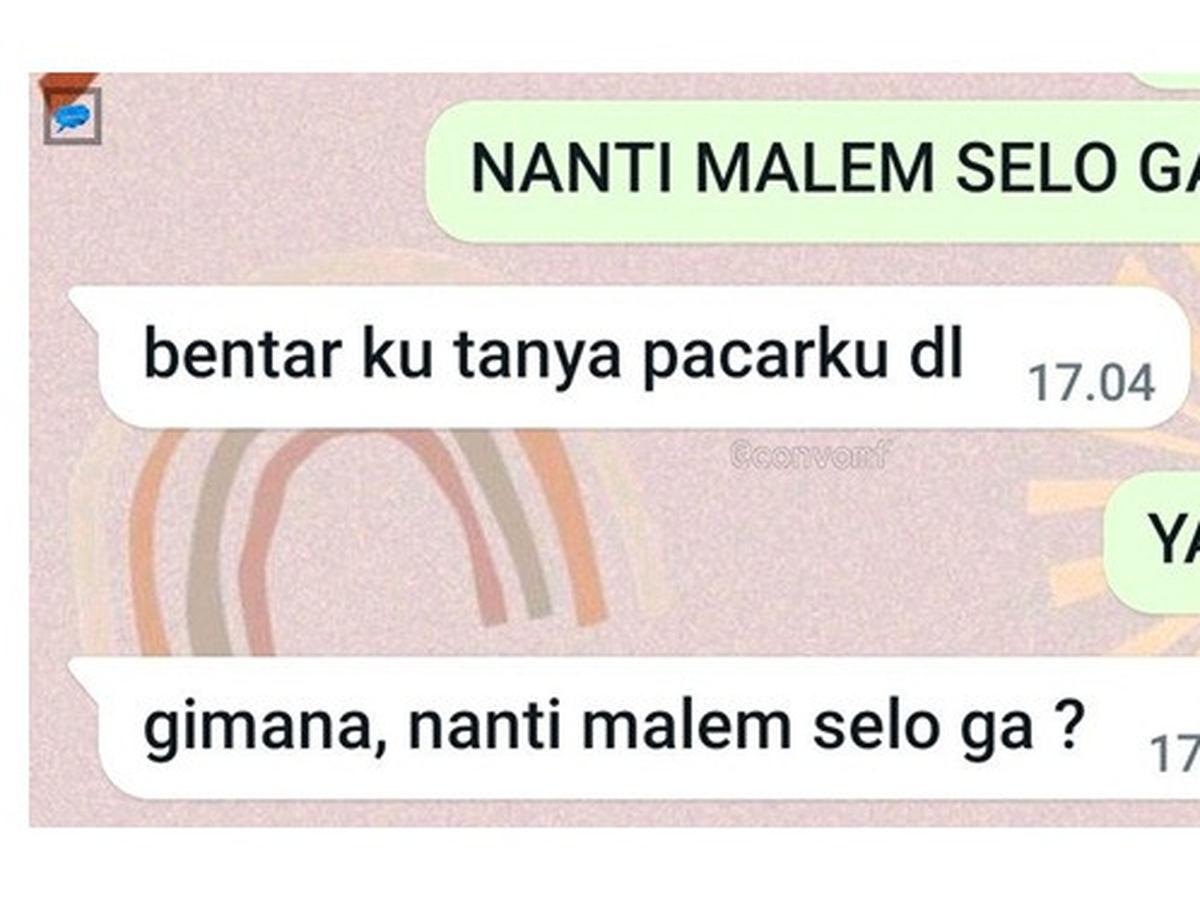Screen dimensions: 1200x900
Task: Click the question mark ending the last message
Action: pyautogui.click(x=1066, y=727)
